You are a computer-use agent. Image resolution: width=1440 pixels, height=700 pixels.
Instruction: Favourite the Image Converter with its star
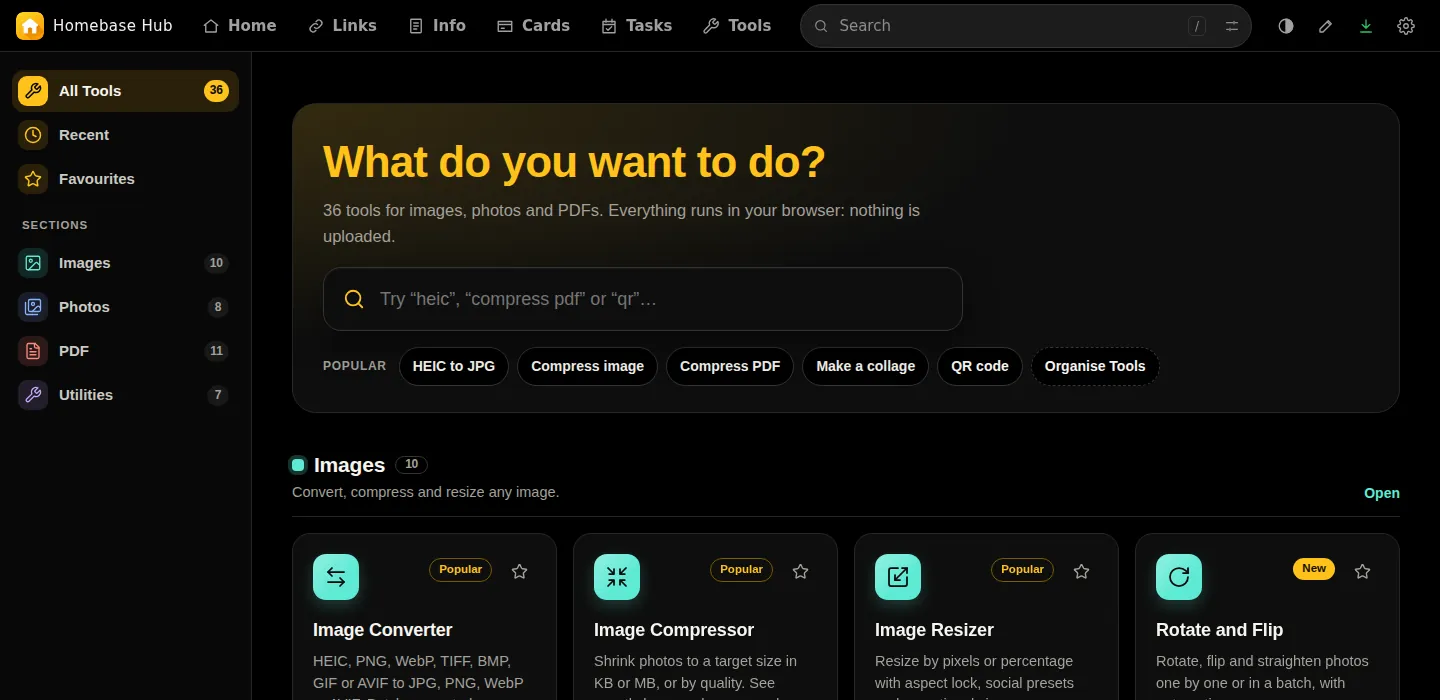tap(520, 571)
